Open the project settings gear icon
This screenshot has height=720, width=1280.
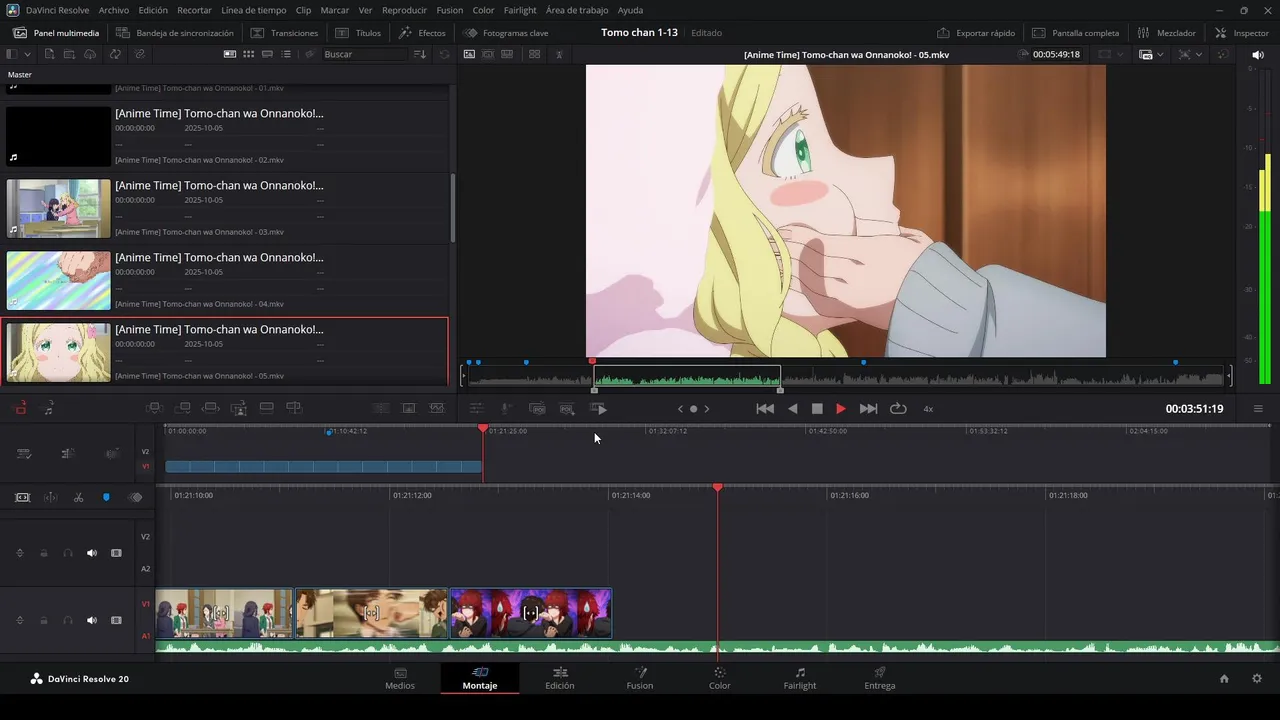pos(1257,679)
